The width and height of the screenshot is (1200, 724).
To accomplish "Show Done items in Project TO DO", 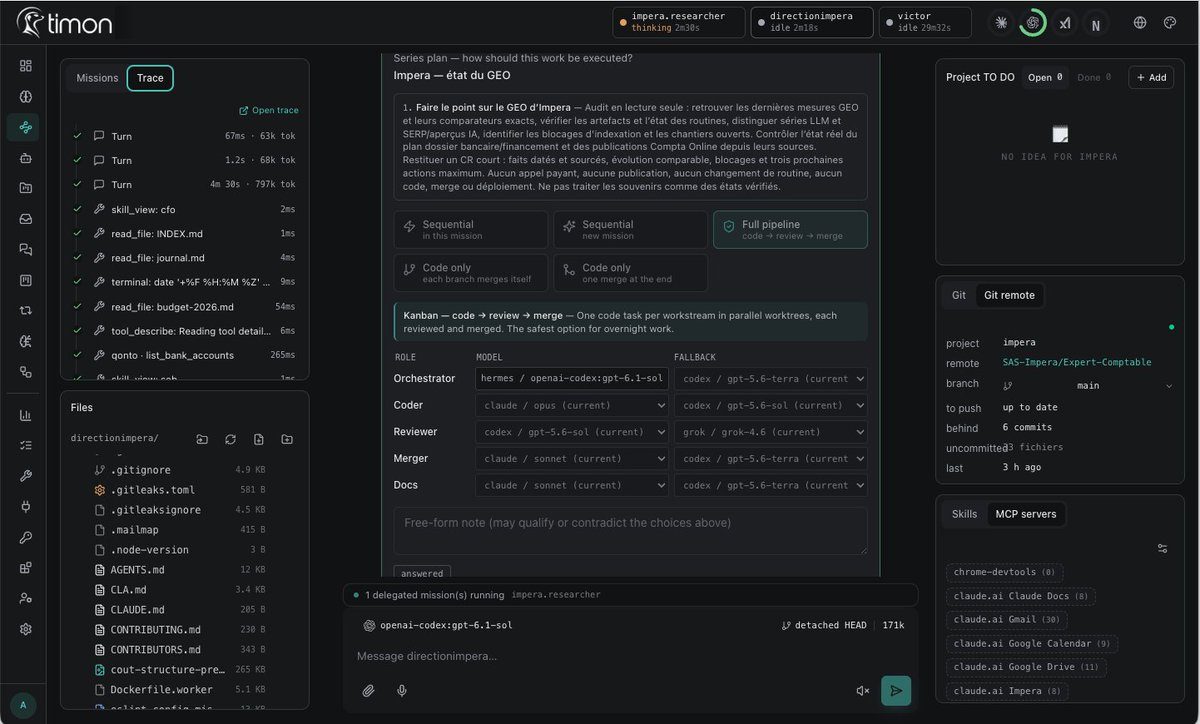I will (x=1096, y=77).
